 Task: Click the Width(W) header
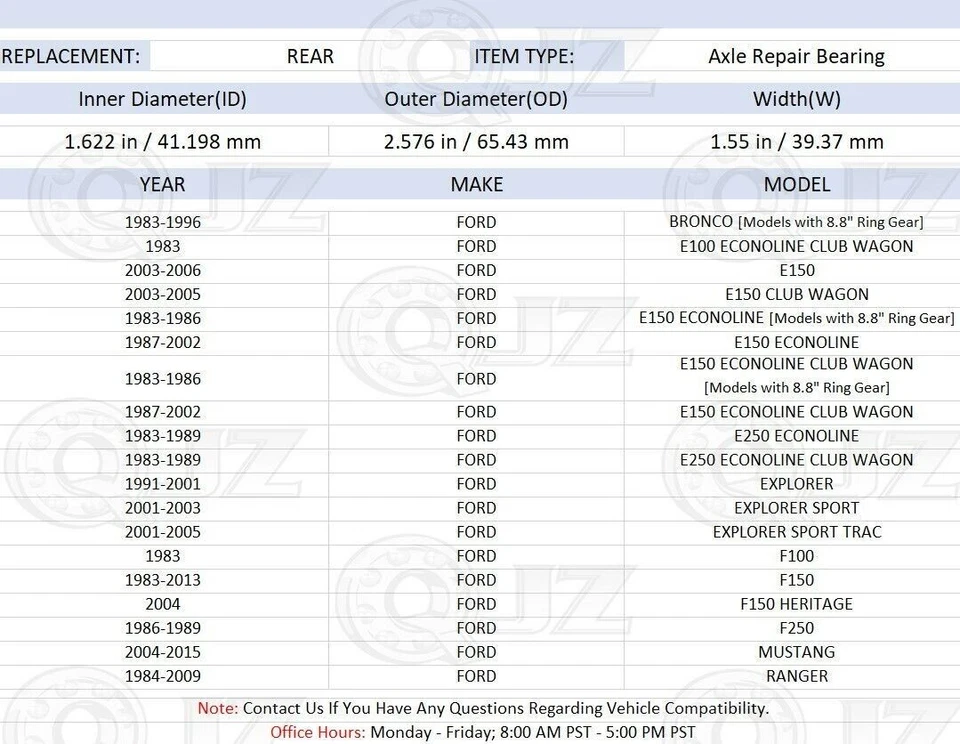(797, 99)
